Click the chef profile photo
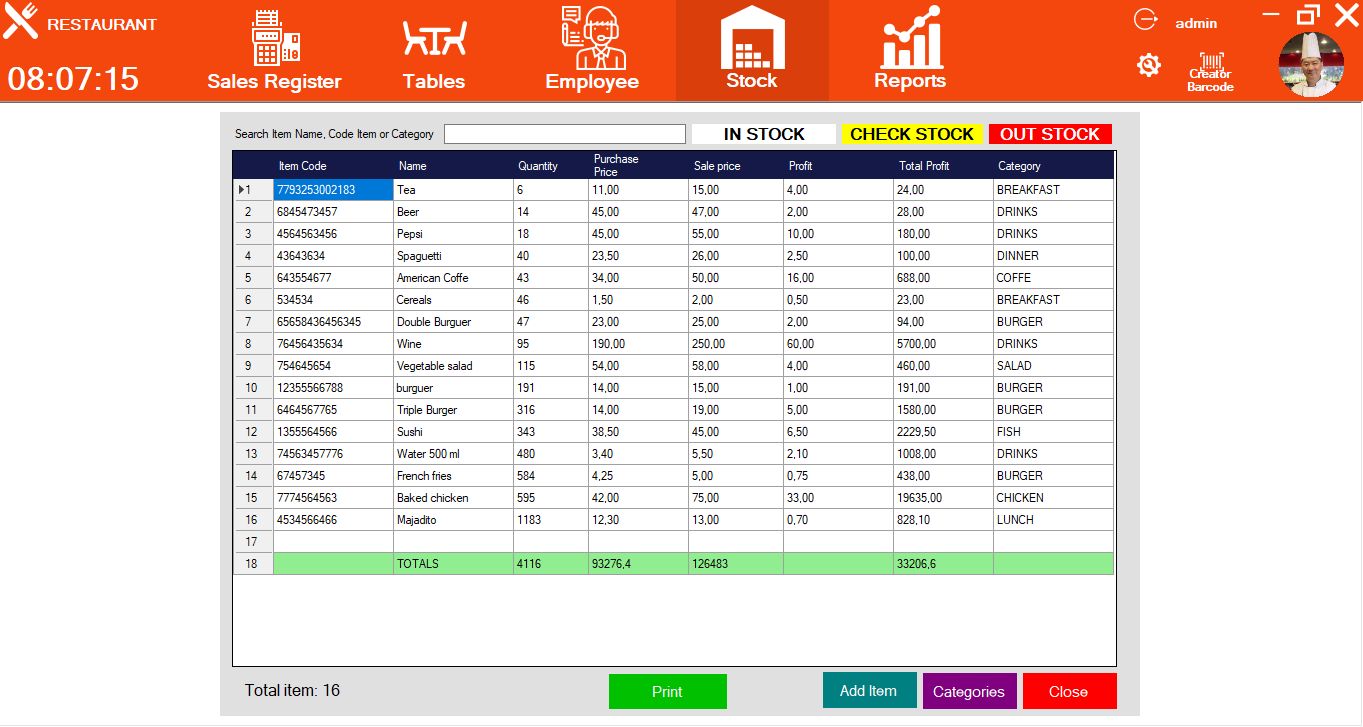 pos(1311,65)
